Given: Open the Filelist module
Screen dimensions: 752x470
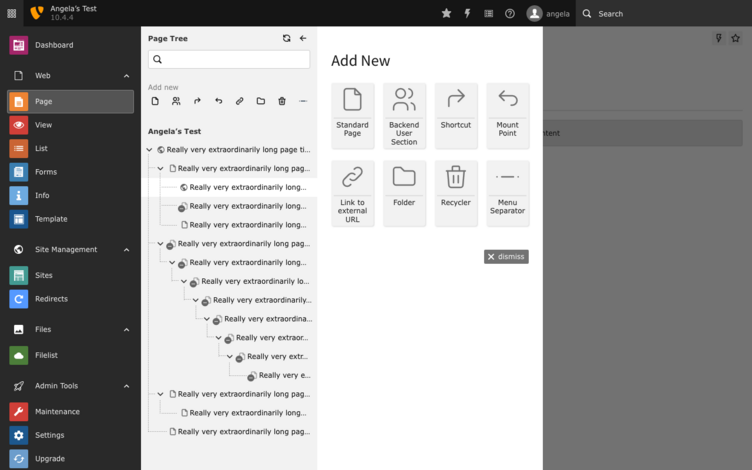Looking at the screenshot, I should (x=70, y=355).
